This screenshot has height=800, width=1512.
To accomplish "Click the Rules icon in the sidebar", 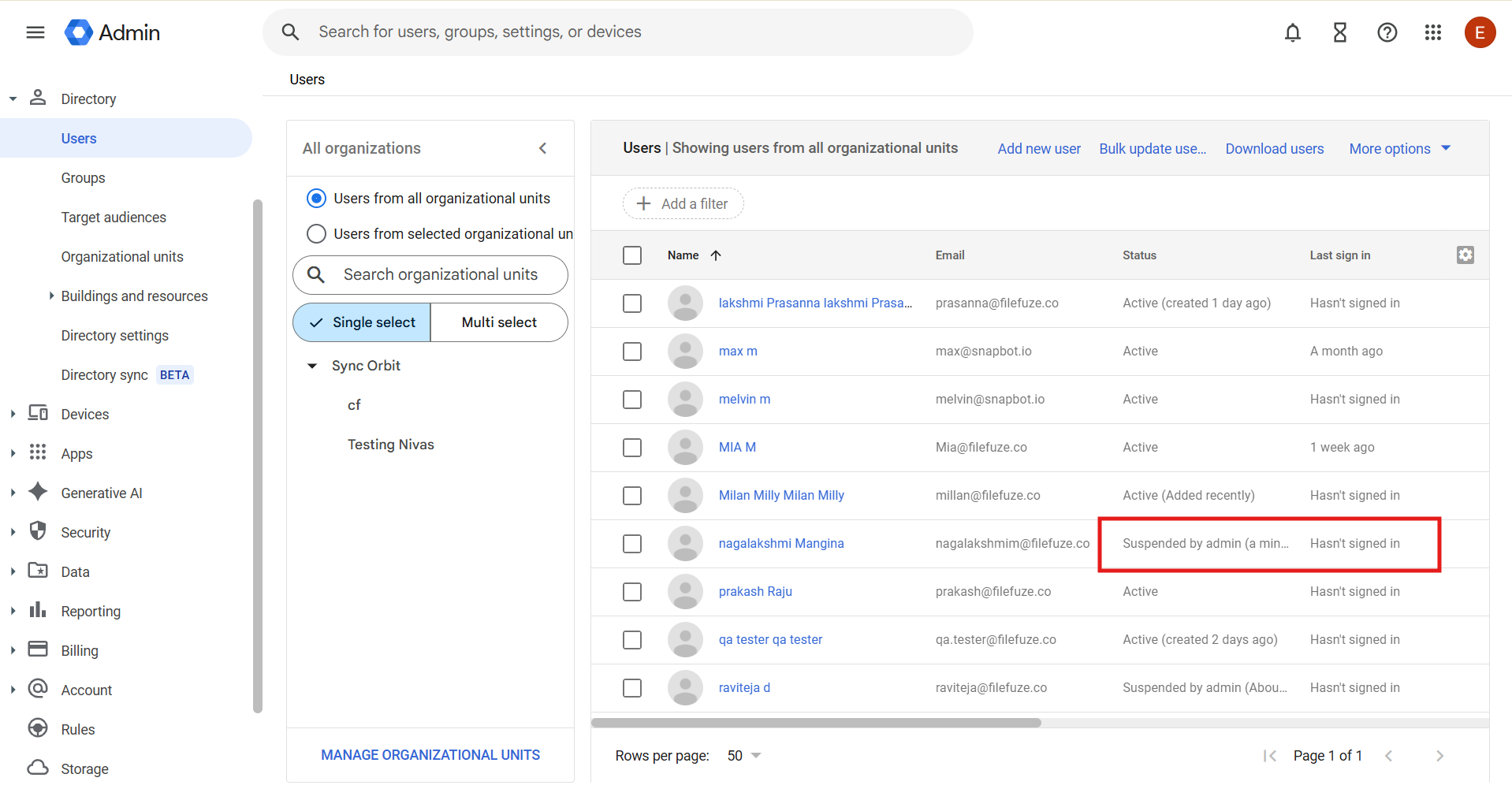I will pyautogui.click(x=38, y=728).
